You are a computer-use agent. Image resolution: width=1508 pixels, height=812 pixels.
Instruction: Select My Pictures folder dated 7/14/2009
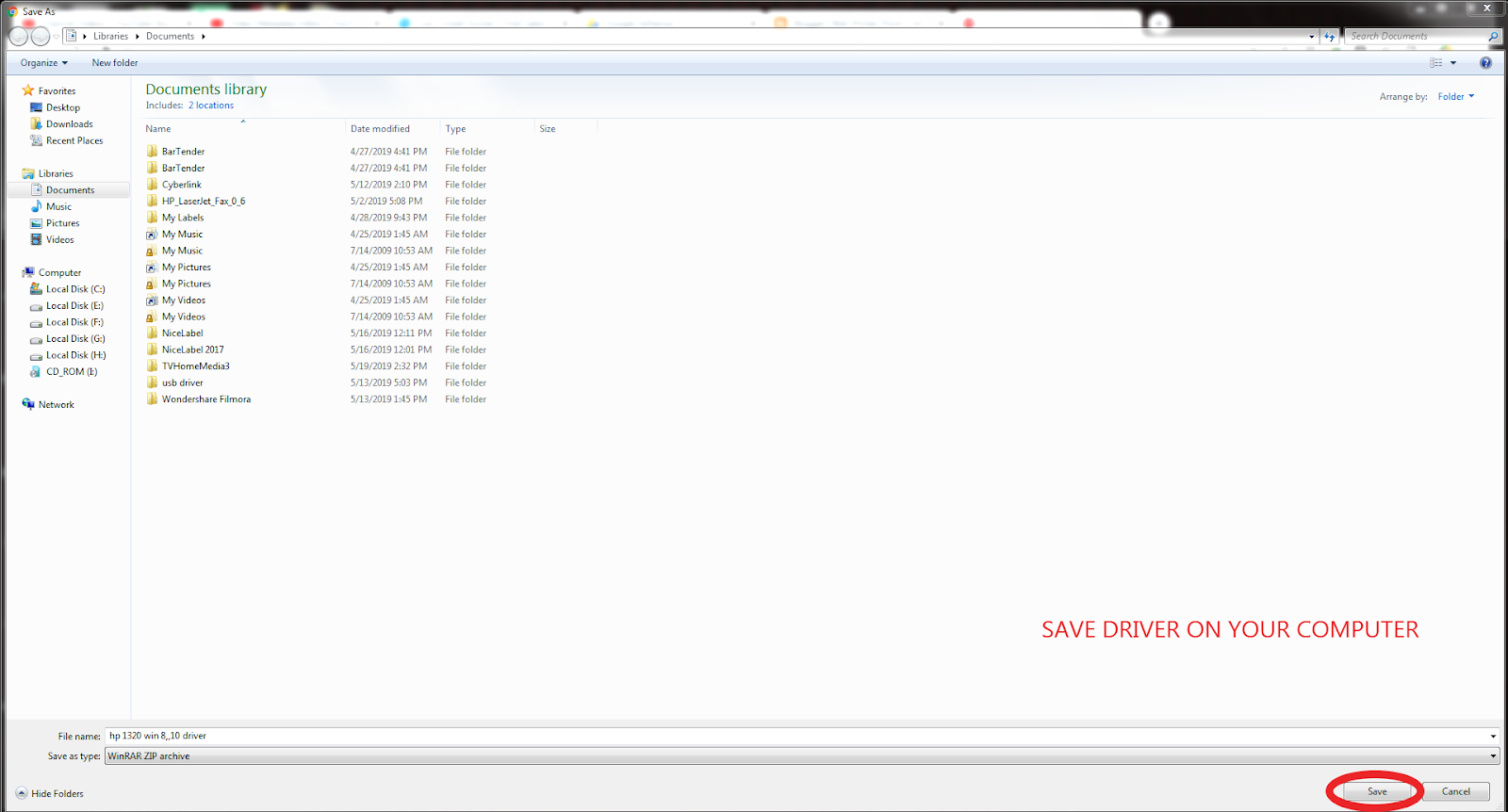pyautogui.click(x=186, y=284)
